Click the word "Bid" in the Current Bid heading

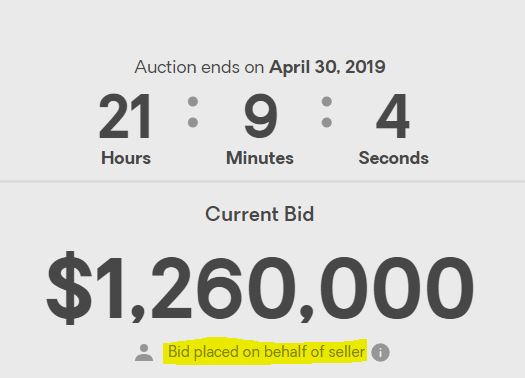coord(299,214)
